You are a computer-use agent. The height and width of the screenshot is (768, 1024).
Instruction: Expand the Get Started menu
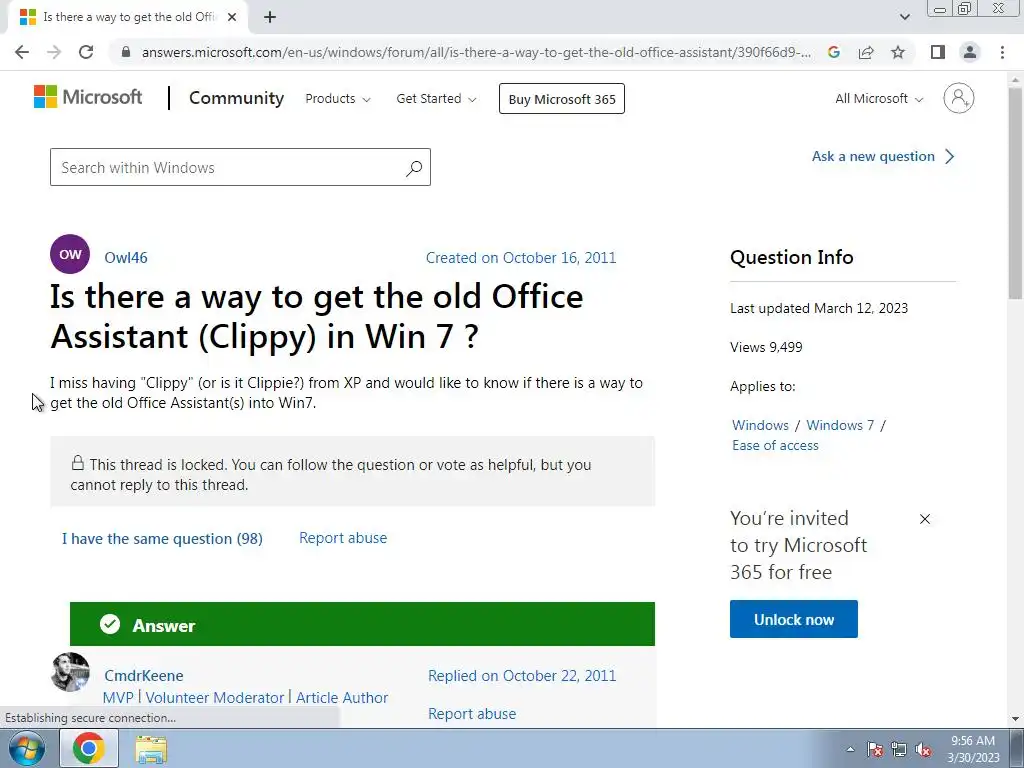click(436, 99)
